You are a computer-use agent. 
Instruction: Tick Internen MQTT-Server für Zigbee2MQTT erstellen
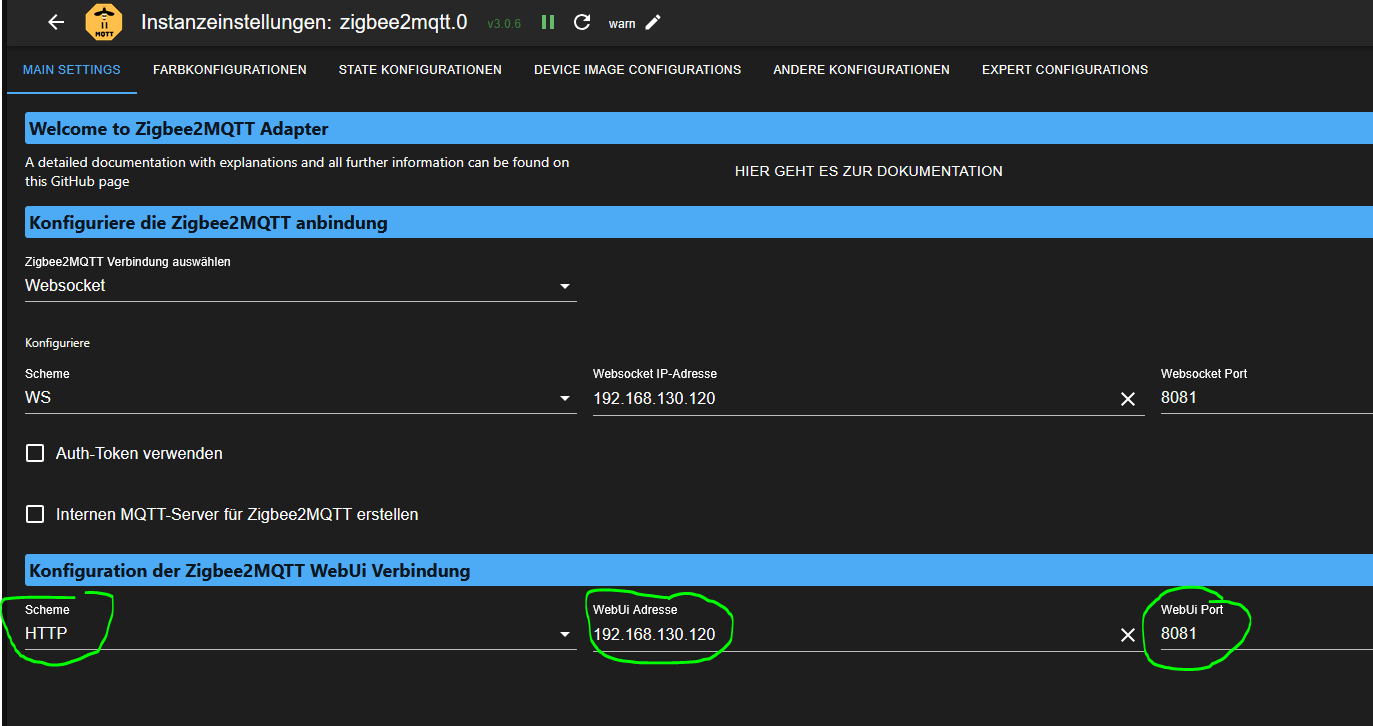pyautogui.click(x=35, y=514)
